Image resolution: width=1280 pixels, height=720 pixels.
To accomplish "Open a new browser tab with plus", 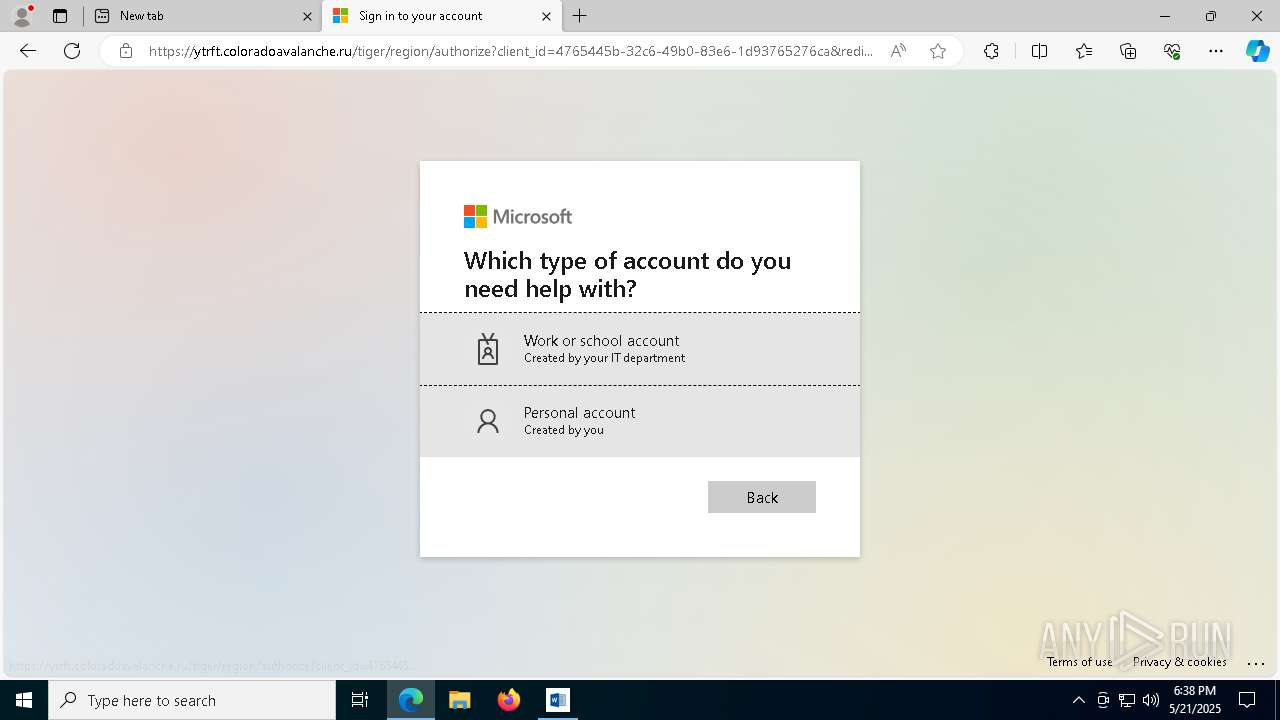I will pos(580,16).
